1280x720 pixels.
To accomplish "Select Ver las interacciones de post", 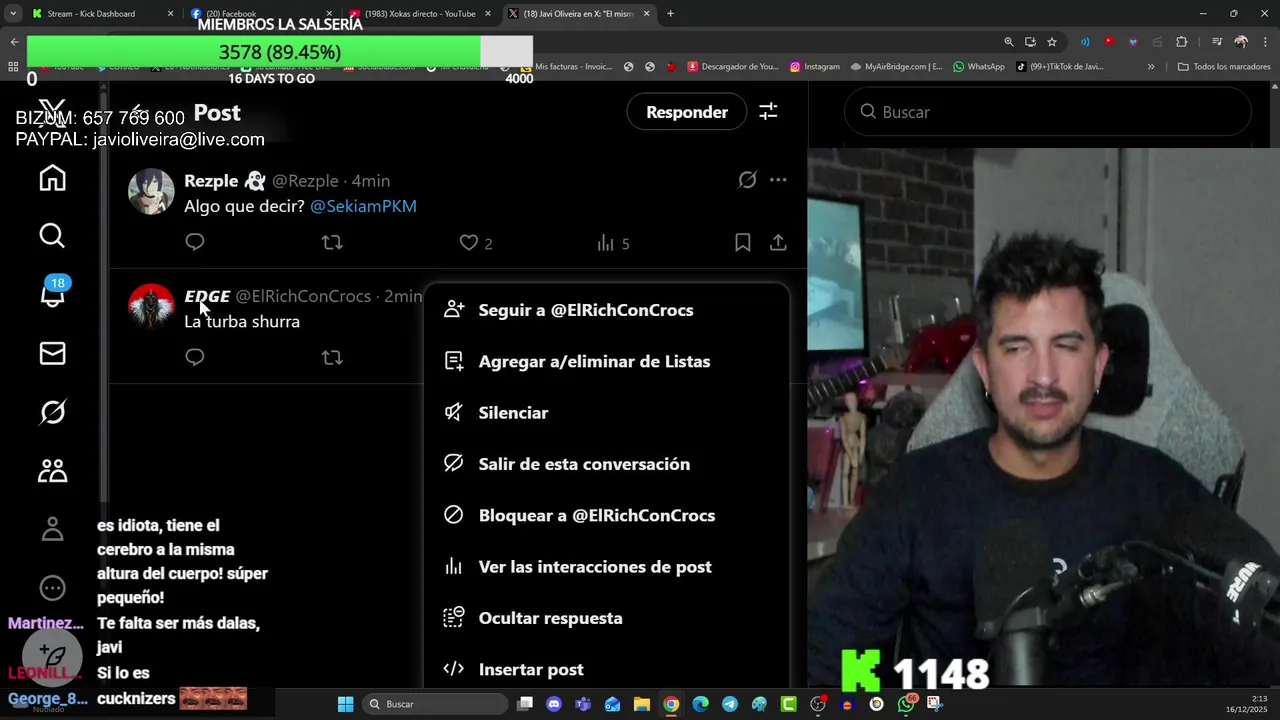I will 606,567.
